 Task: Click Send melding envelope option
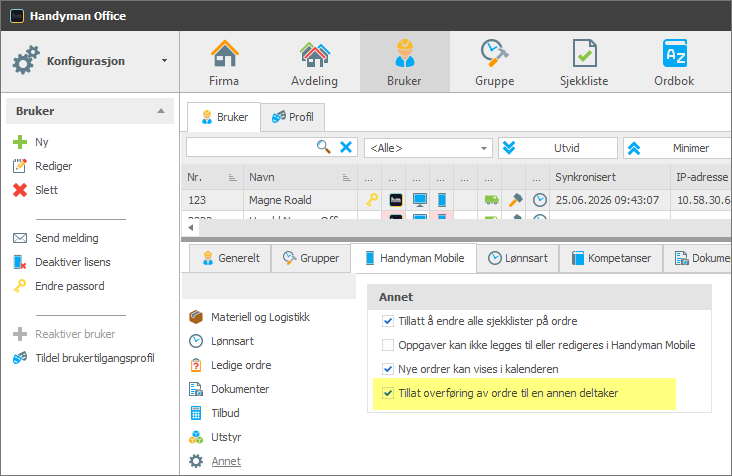coord(56,238)
